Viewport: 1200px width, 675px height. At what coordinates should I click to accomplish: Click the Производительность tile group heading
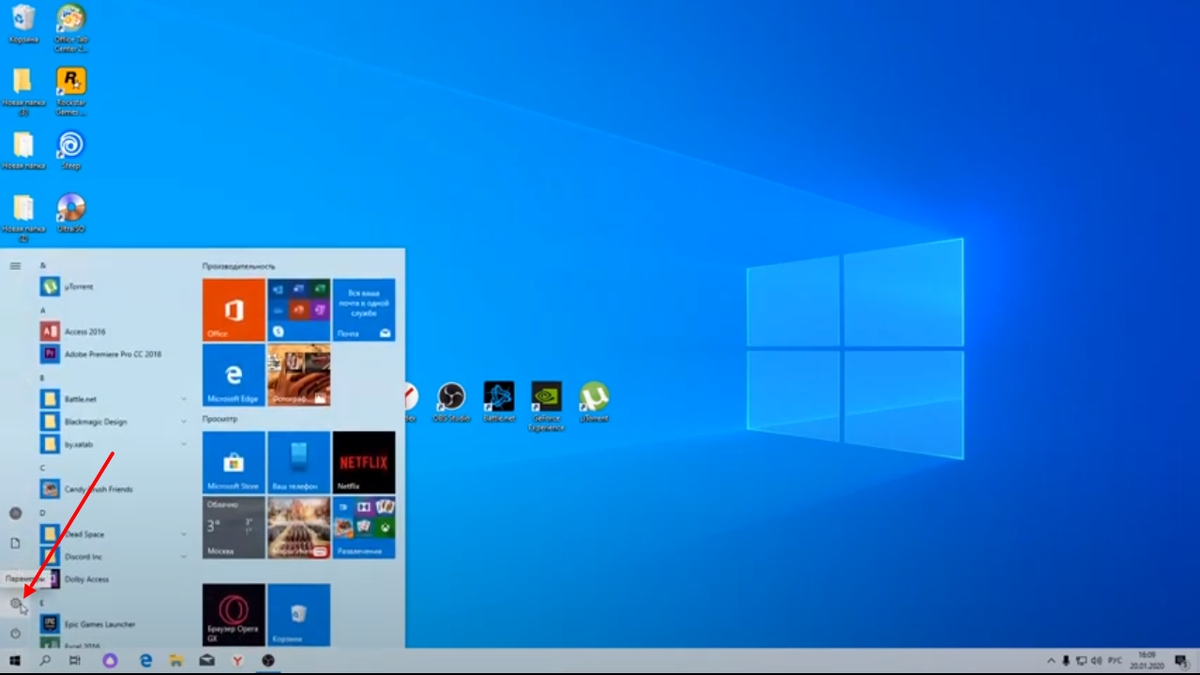(x=238, y=266)
